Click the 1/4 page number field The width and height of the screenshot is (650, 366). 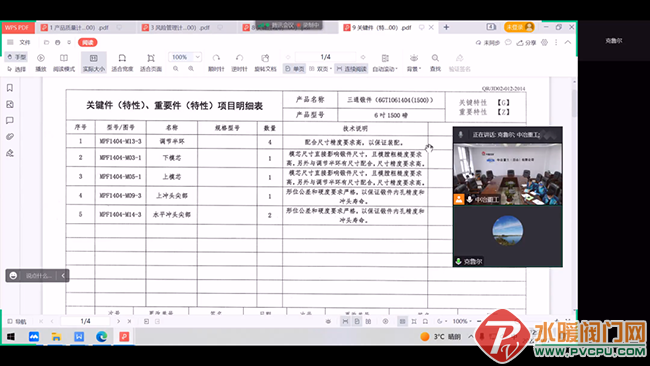click(x=325, y=57)
